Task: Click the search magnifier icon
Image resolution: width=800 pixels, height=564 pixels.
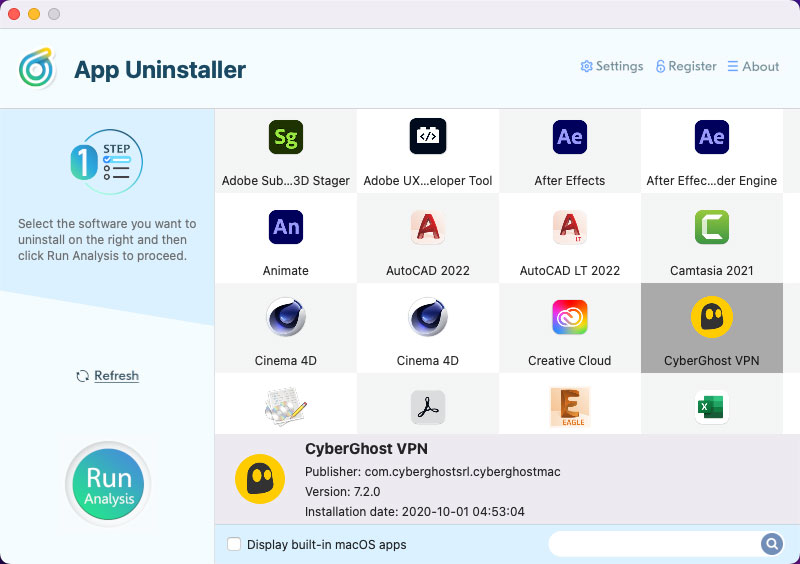Action: (x=771, y=544)
